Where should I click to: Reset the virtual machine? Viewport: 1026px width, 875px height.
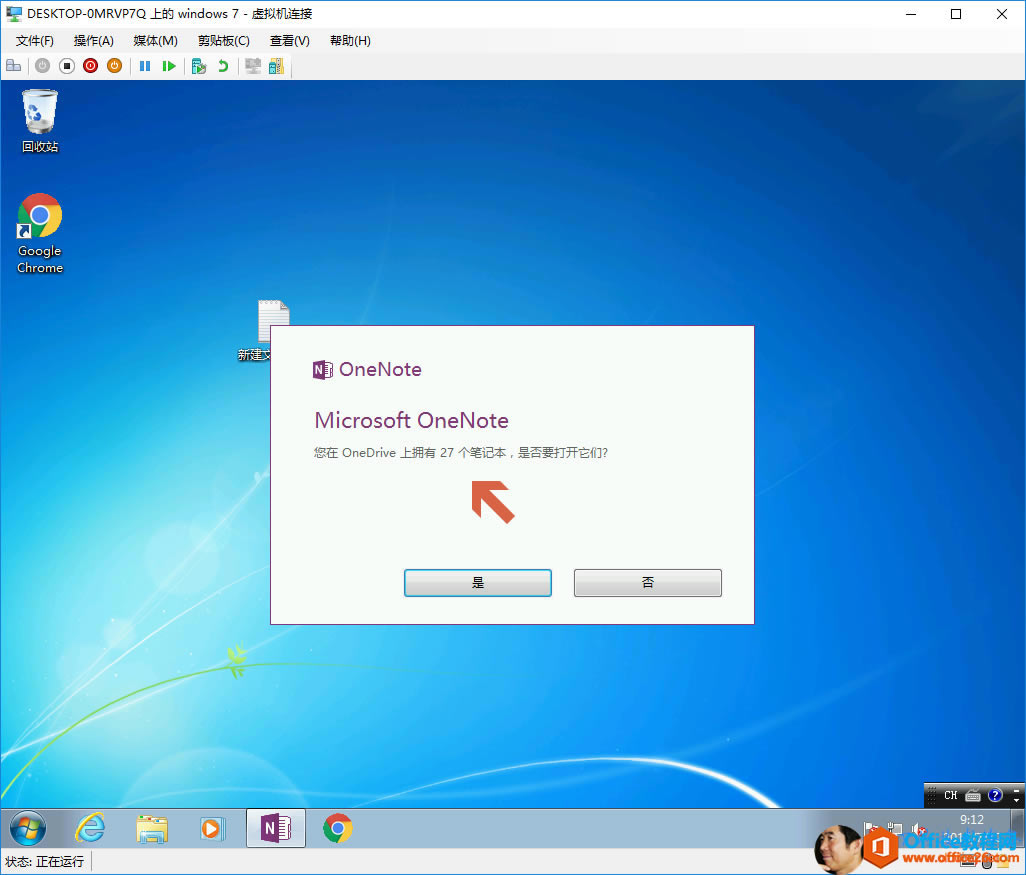click(x=170, y=65)
